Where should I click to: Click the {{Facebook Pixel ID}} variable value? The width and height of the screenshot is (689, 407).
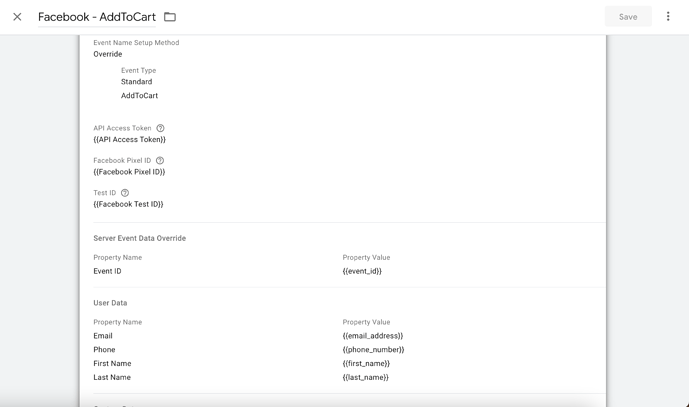pos(129,172)
